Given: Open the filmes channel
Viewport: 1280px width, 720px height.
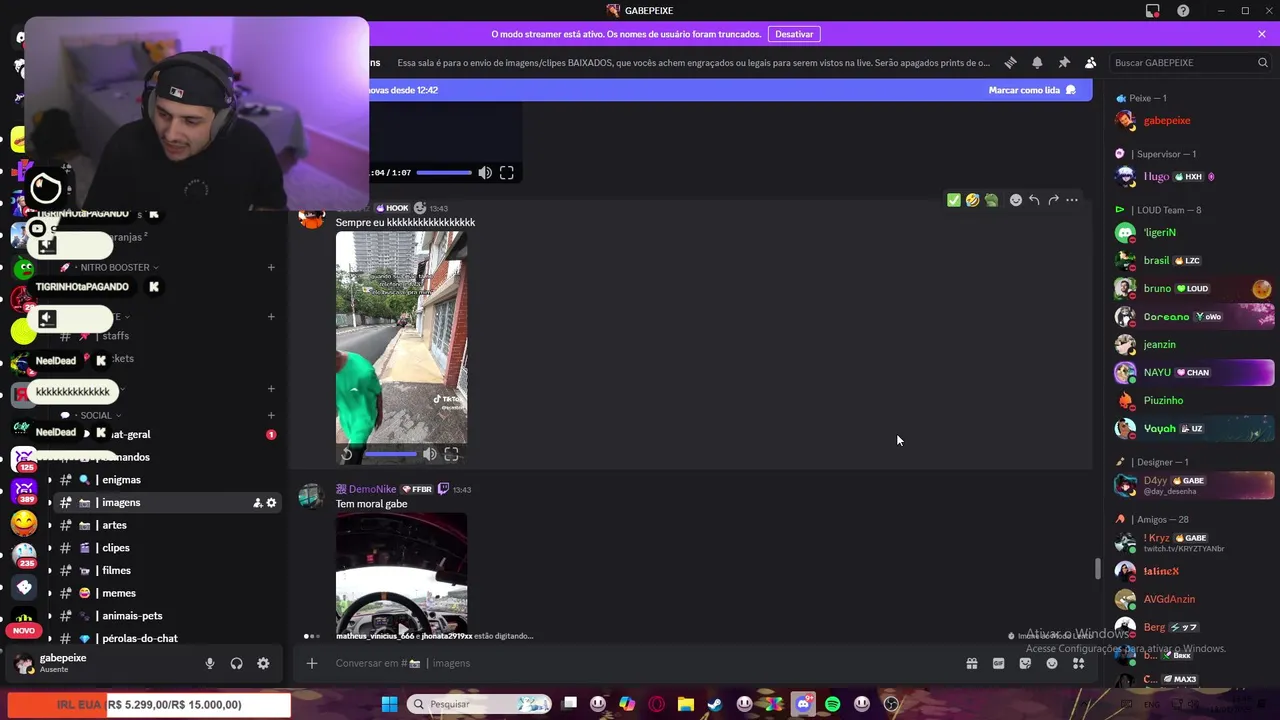Looking at the screenshot, I should 166,571.
